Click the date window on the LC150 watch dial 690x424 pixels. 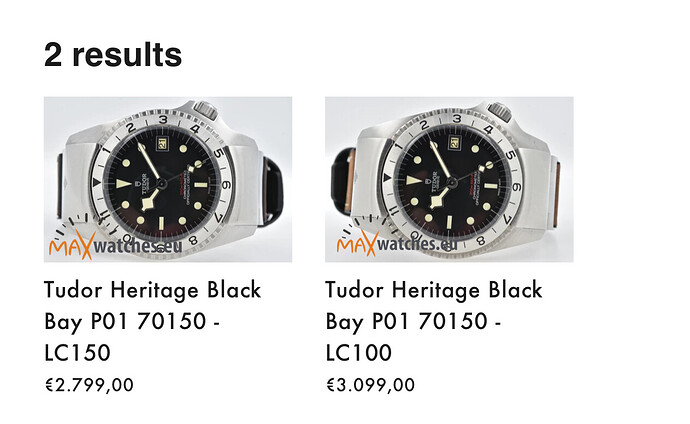(x=161, y=143)
